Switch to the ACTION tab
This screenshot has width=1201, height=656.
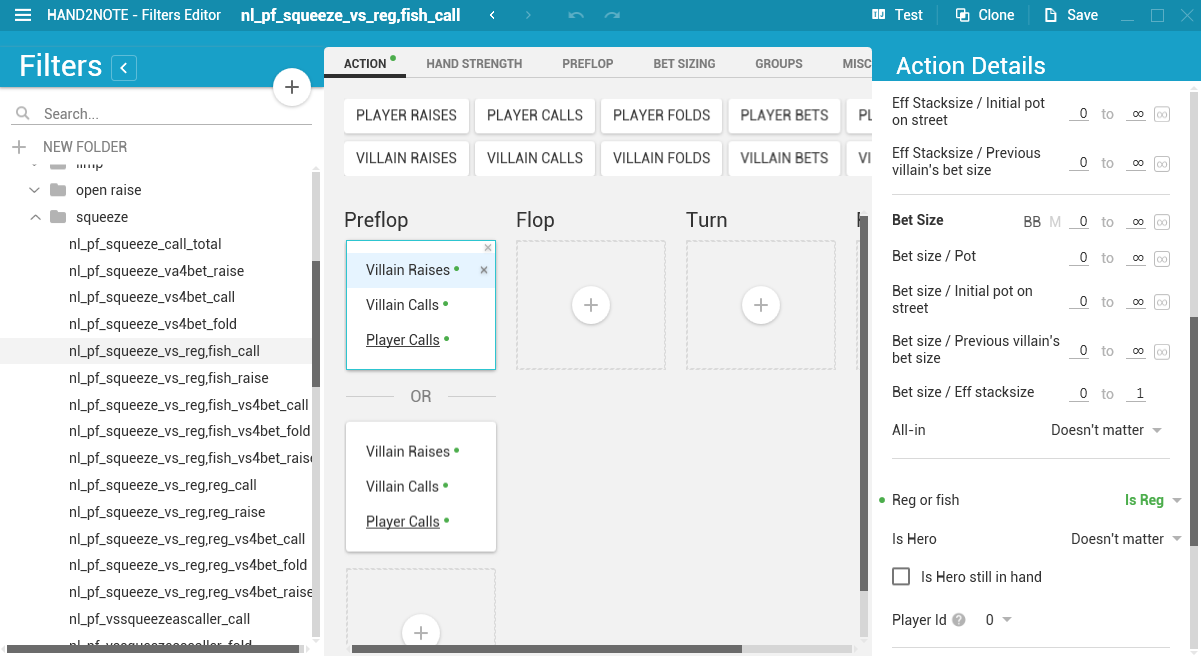[365, 63]
